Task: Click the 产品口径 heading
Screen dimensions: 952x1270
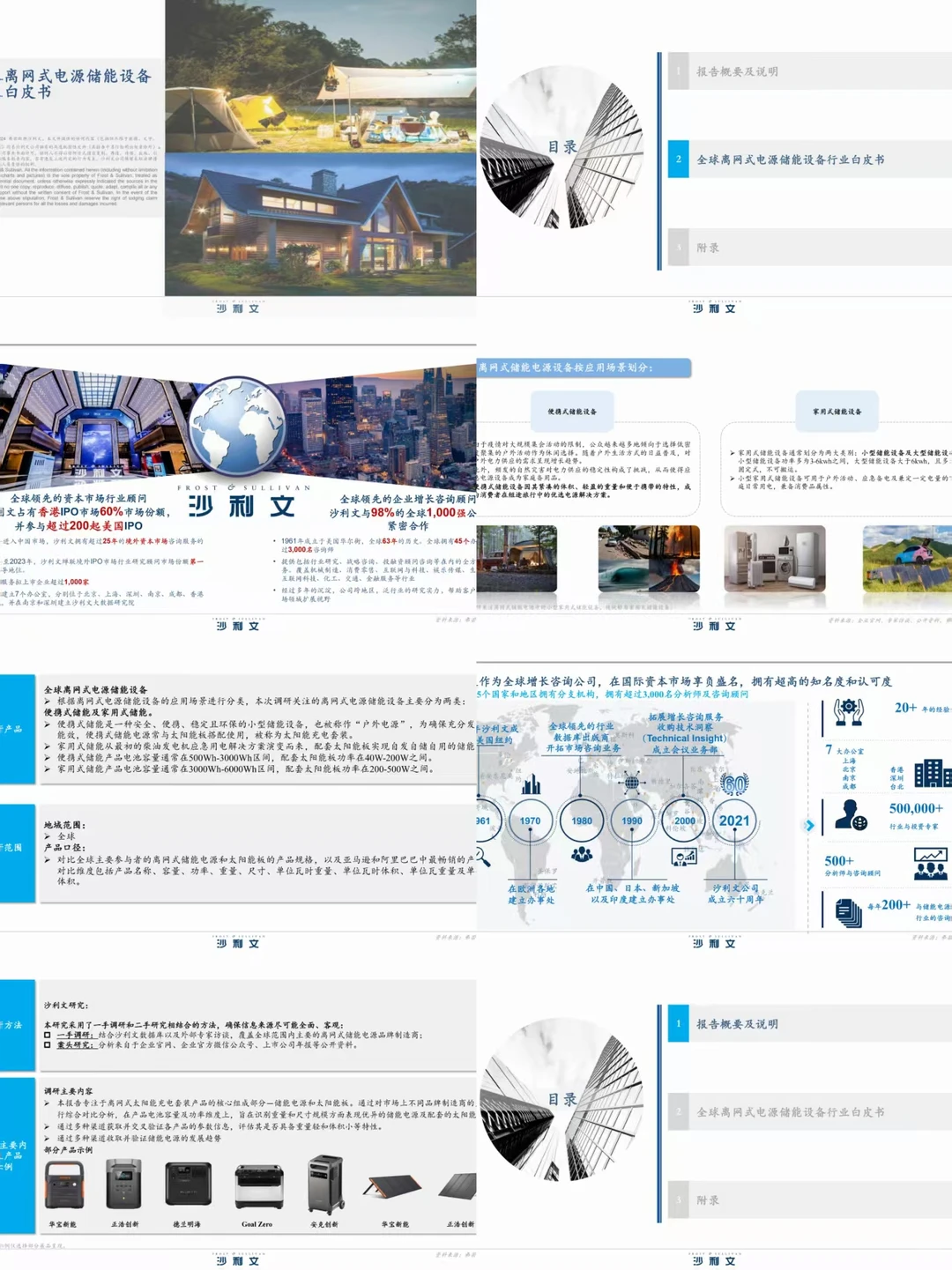Action: tap(65, 847)
